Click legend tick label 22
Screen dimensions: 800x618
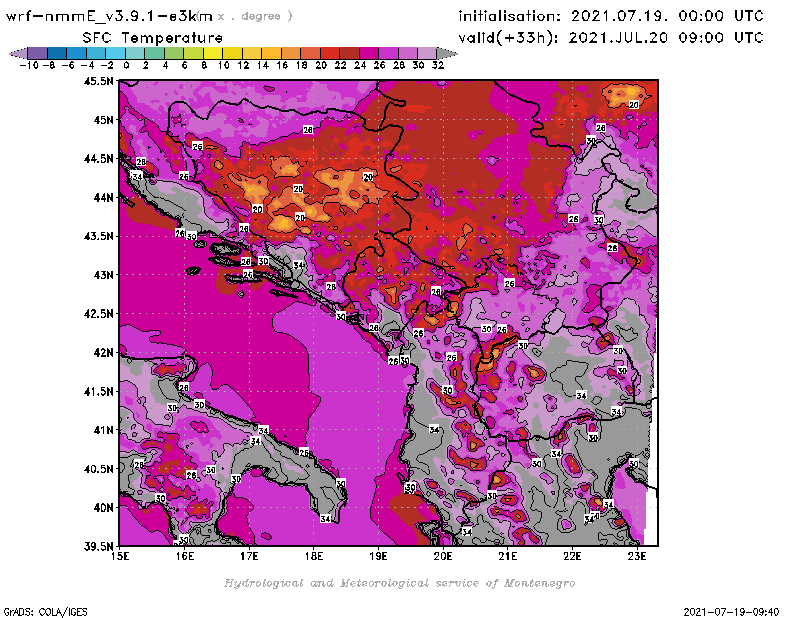pyautogui.click(x=340, y=65)
